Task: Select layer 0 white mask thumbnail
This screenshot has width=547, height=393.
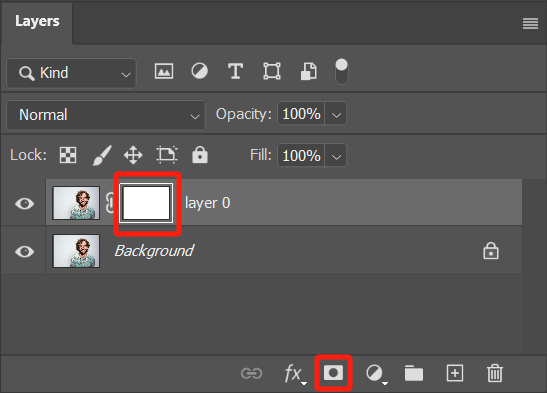Action: (x=147, y=203)
